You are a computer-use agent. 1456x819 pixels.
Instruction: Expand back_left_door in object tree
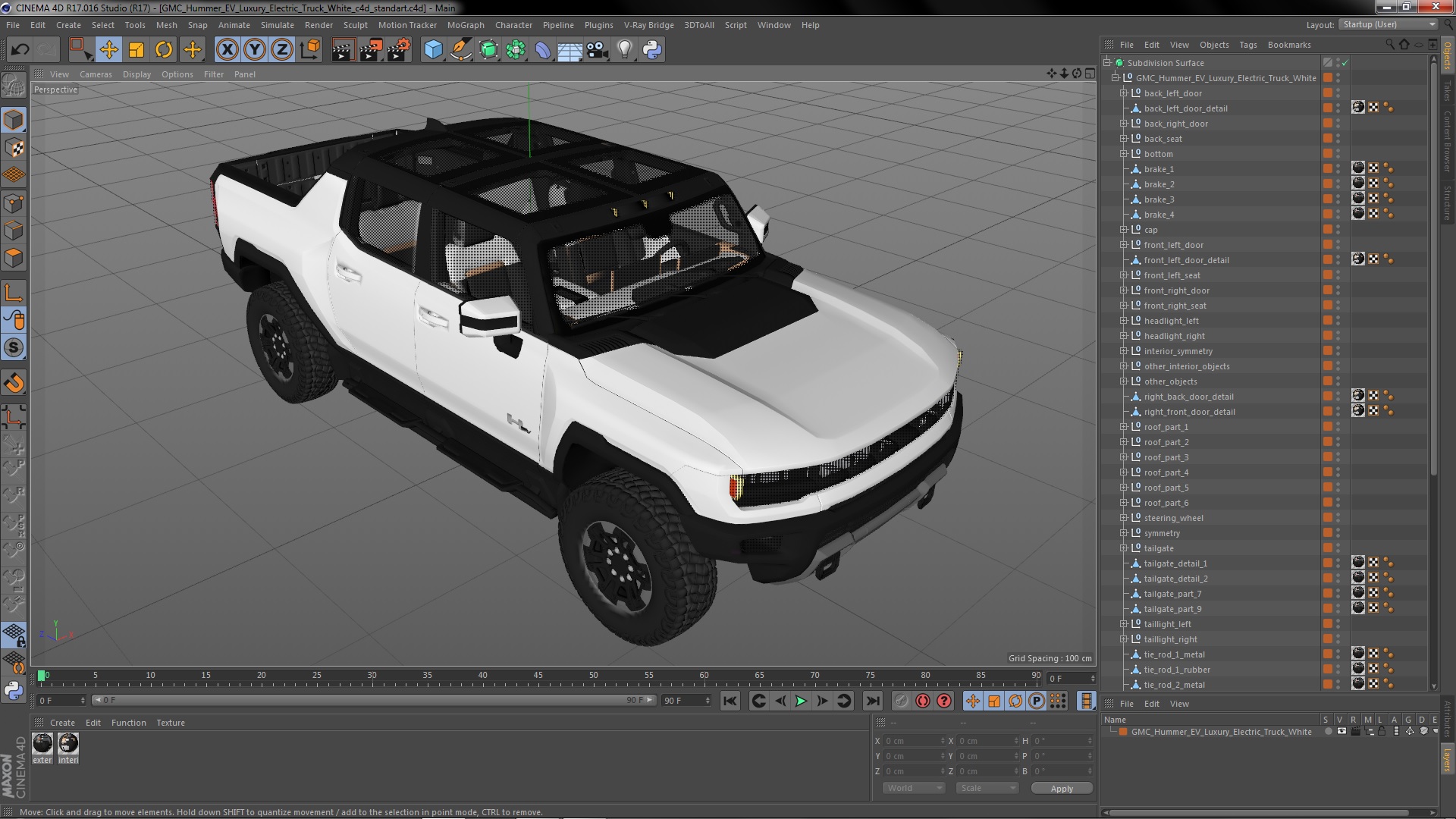(1124, 93)
